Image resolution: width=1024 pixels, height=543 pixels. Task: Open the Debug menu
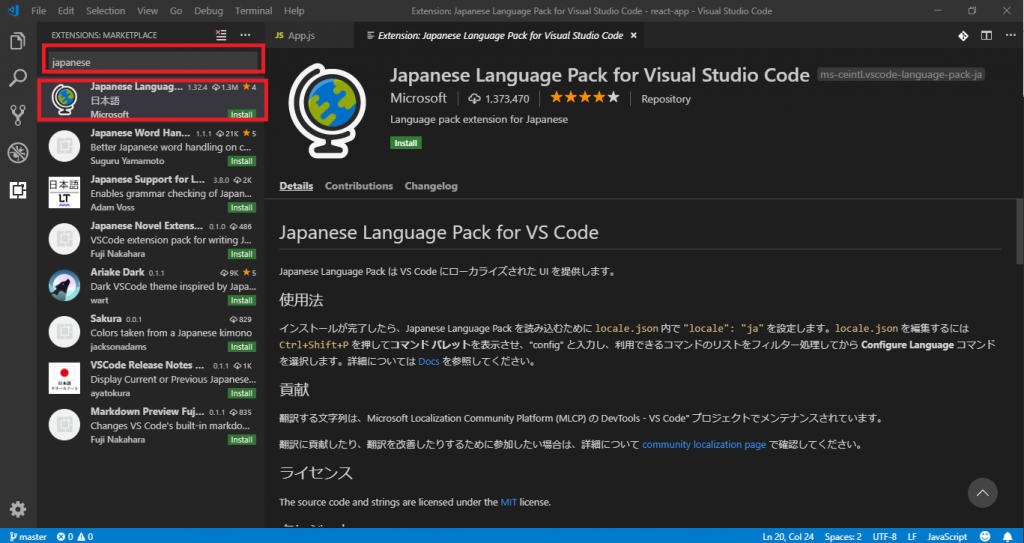[x=208, y=11]
